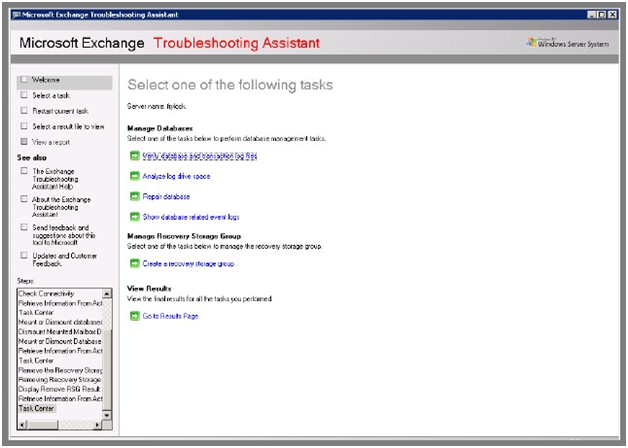Select Display Remove RSG Result step

(x=59, y=389)
